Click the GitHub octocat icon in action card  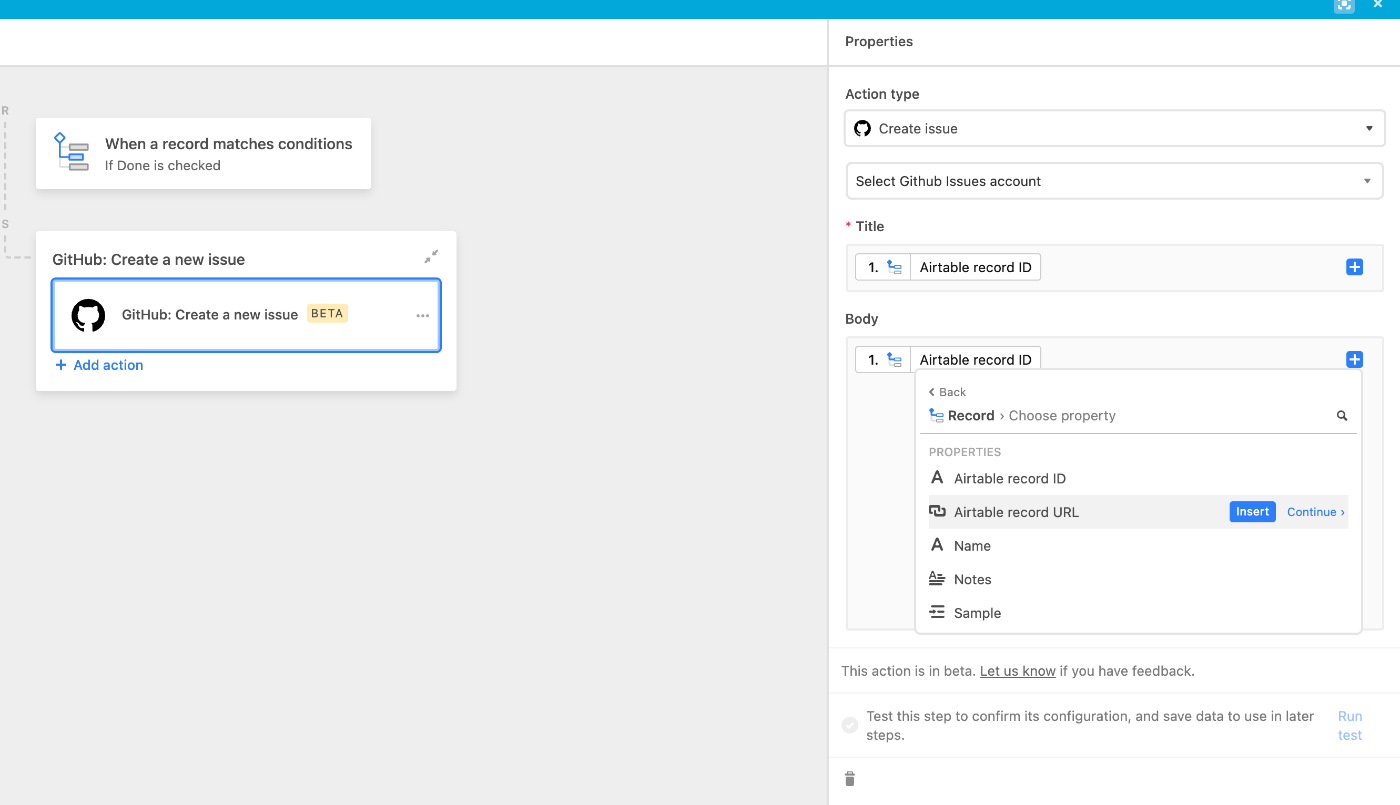[x=88, y=315]
